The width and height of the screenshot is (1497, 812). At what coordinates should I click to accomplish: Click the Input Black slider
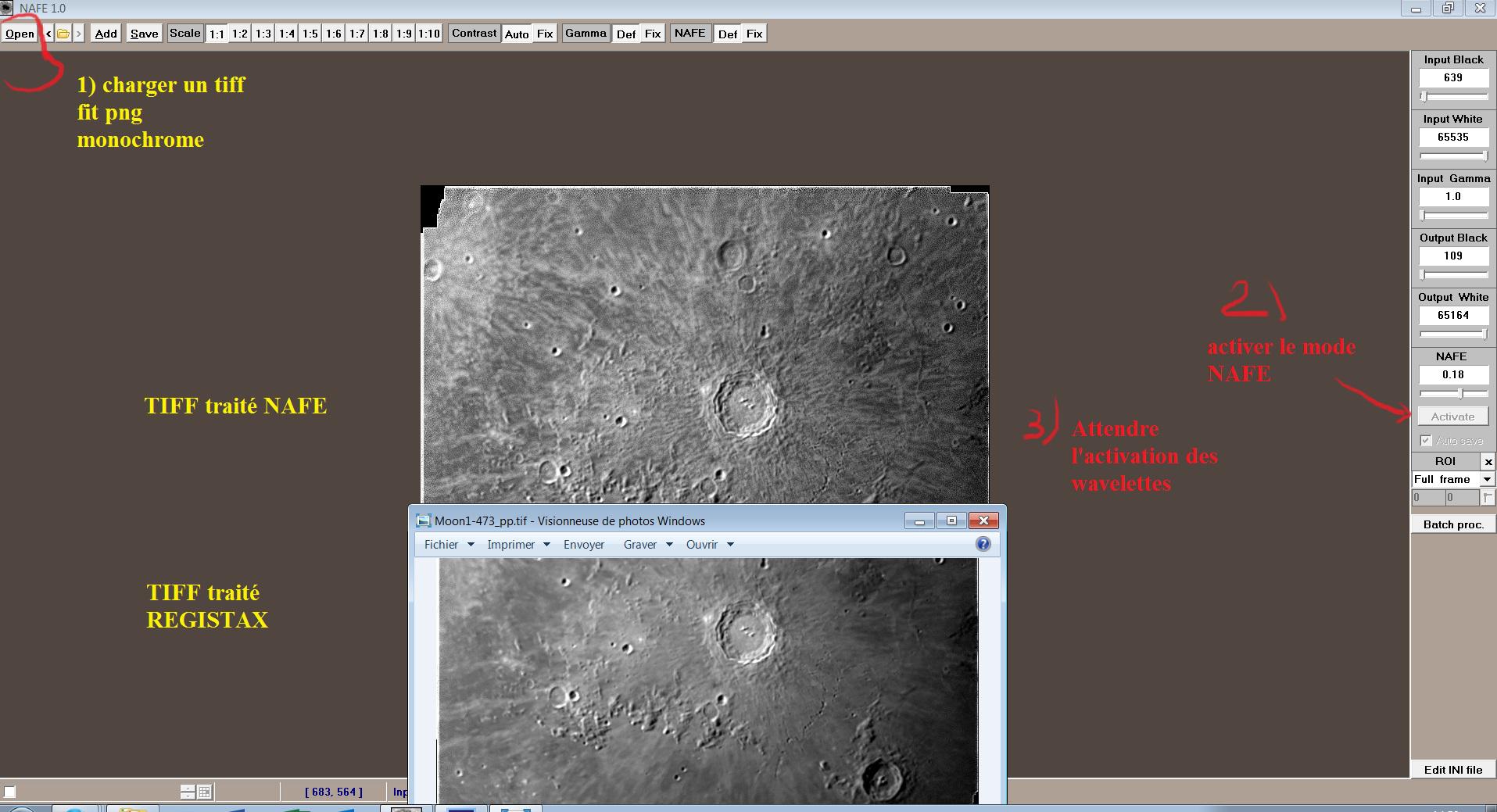[x=1453, y=96]
